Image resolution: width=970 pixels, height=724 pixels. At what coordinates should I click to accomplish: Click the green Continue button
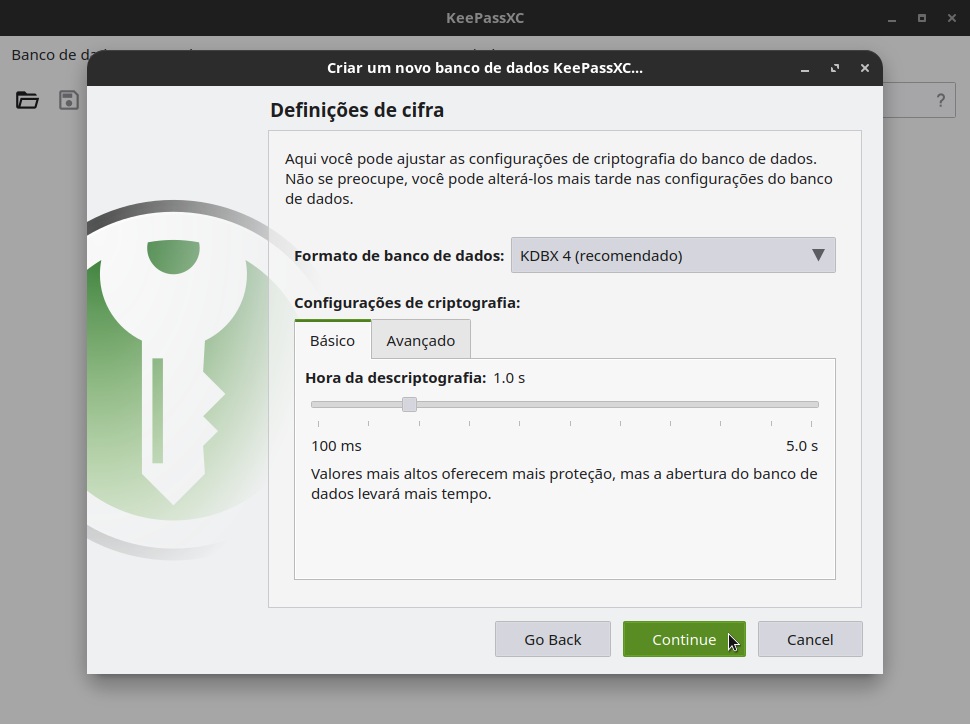tap(684, 639)
